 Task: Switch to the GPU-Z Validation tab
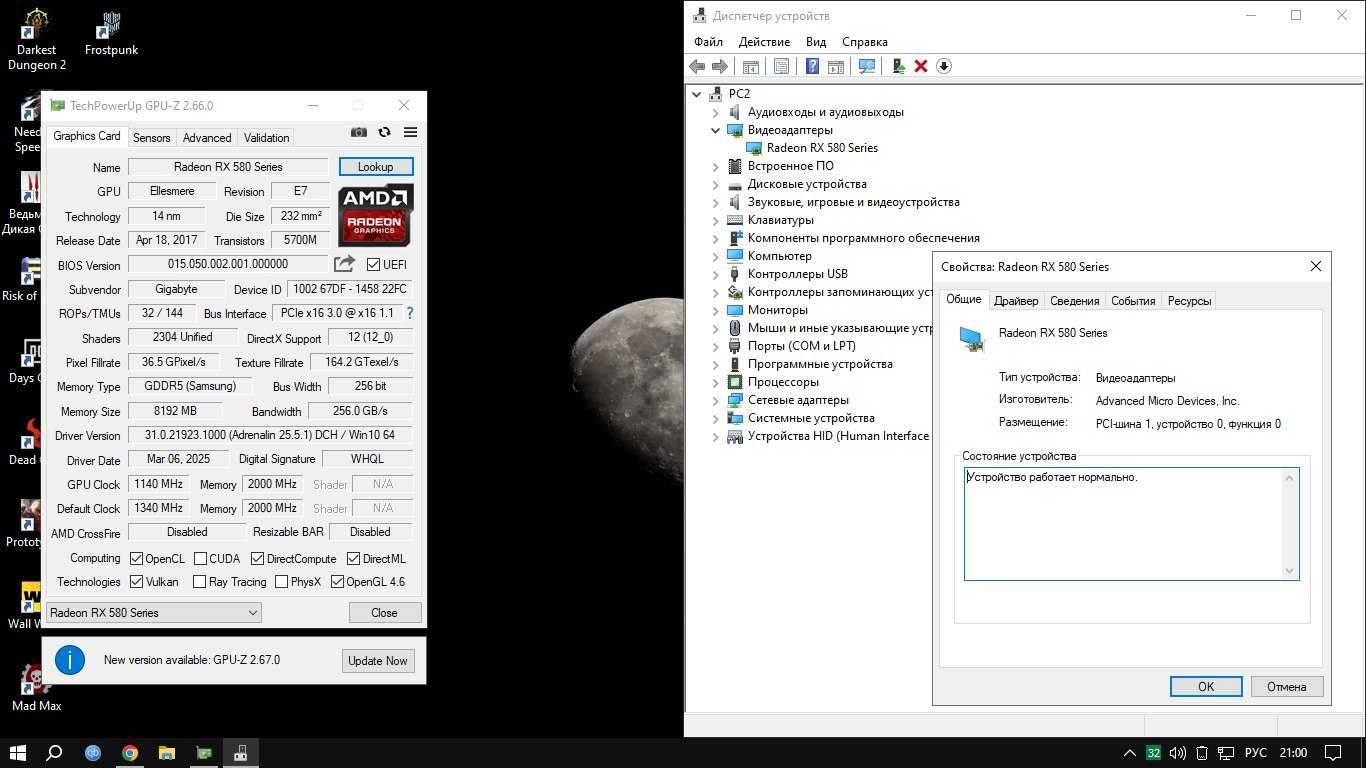click(x=266, y=138)
